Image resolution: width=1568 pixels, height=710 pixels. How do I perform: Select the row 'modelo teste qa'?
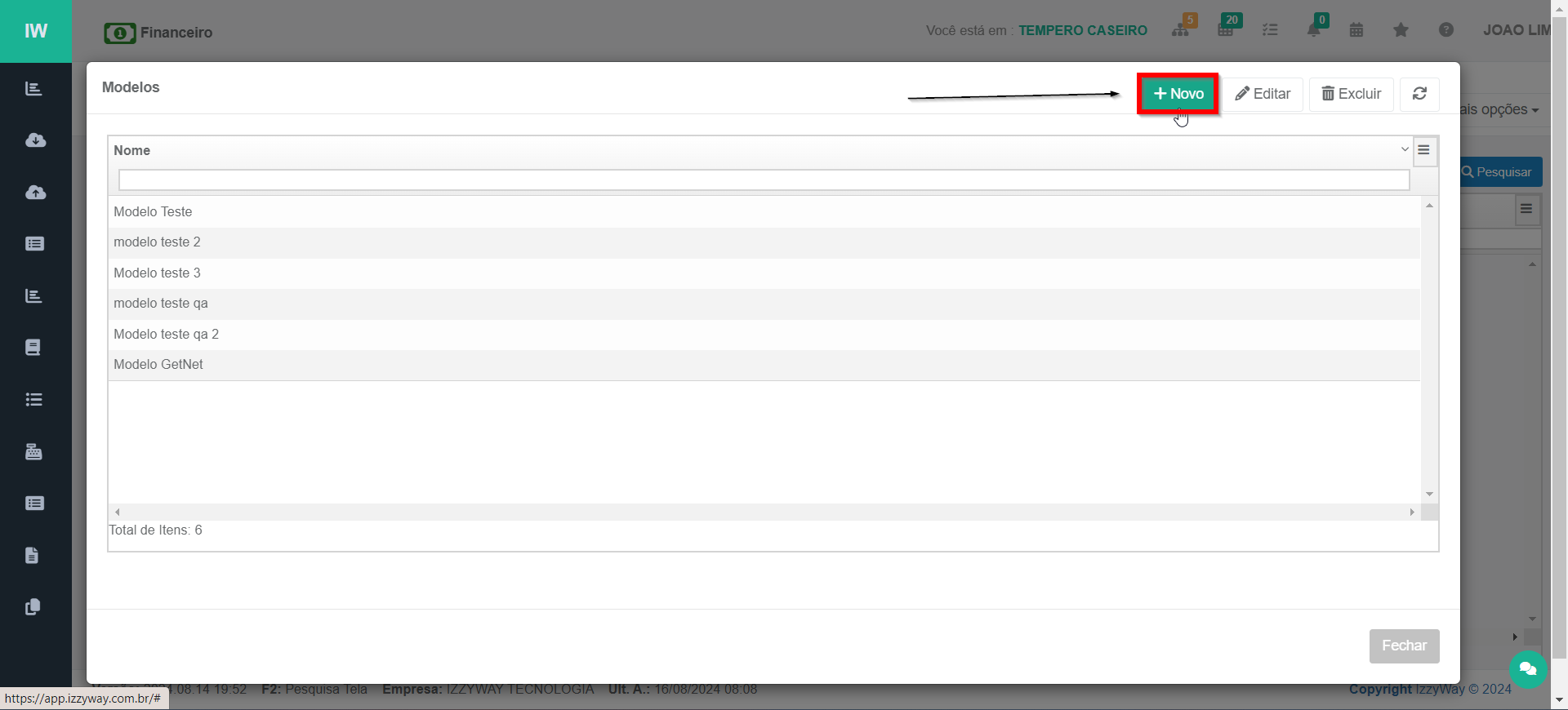(764, 304)
